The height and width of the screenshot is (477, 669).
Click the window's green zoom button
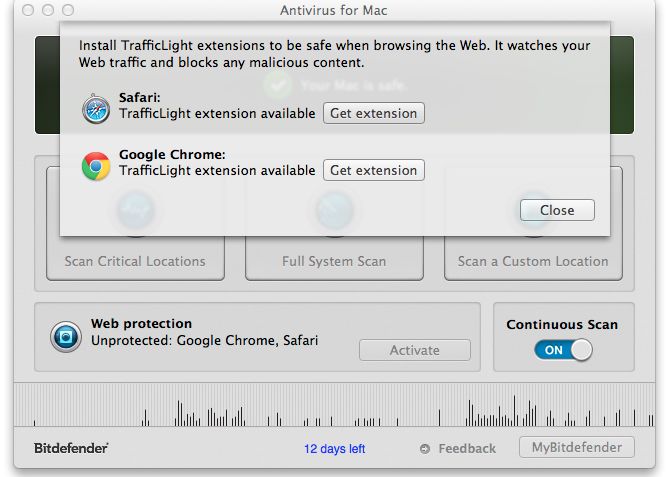pos(68,10)
